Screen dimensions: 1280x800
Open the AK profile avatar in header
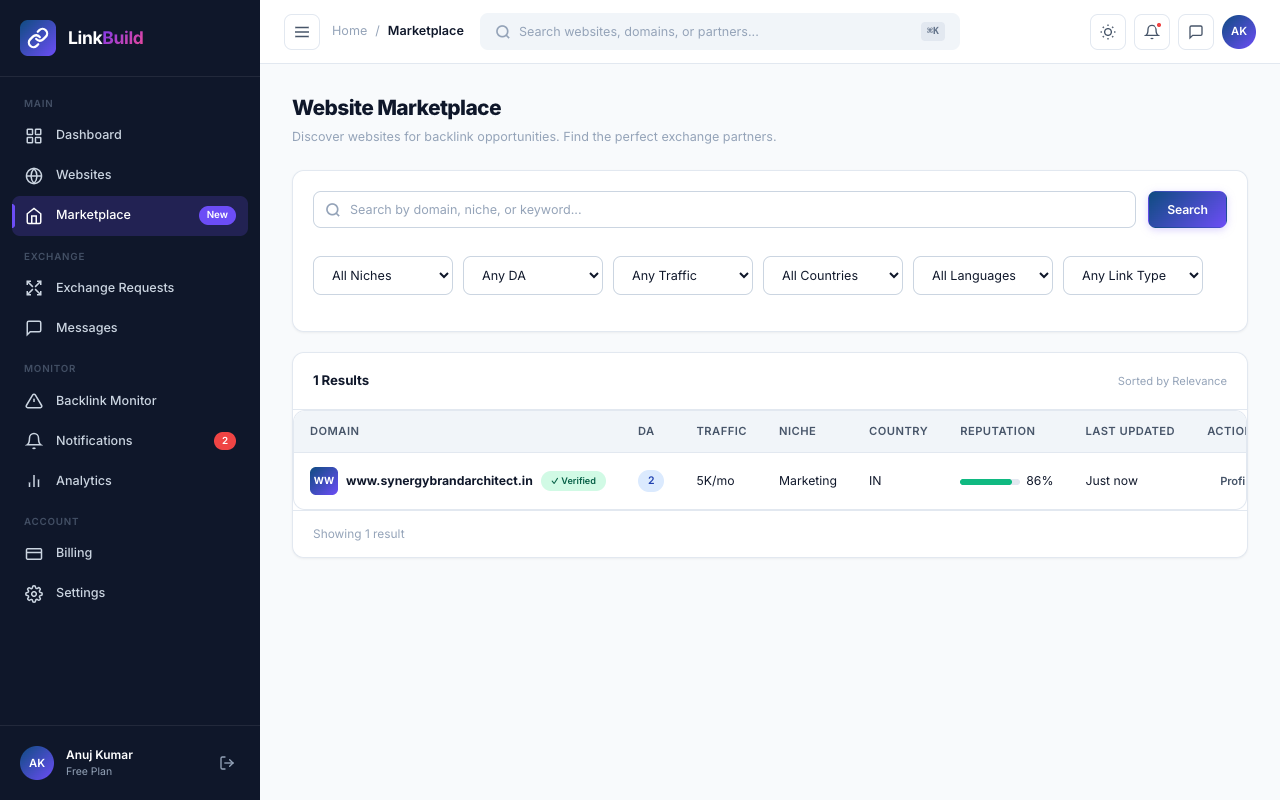tap(1239, 32)
